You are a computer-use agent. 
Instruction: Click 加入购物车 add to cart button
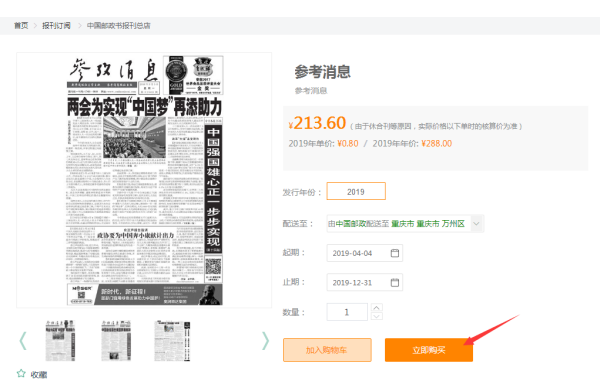[x=327, y=350]
